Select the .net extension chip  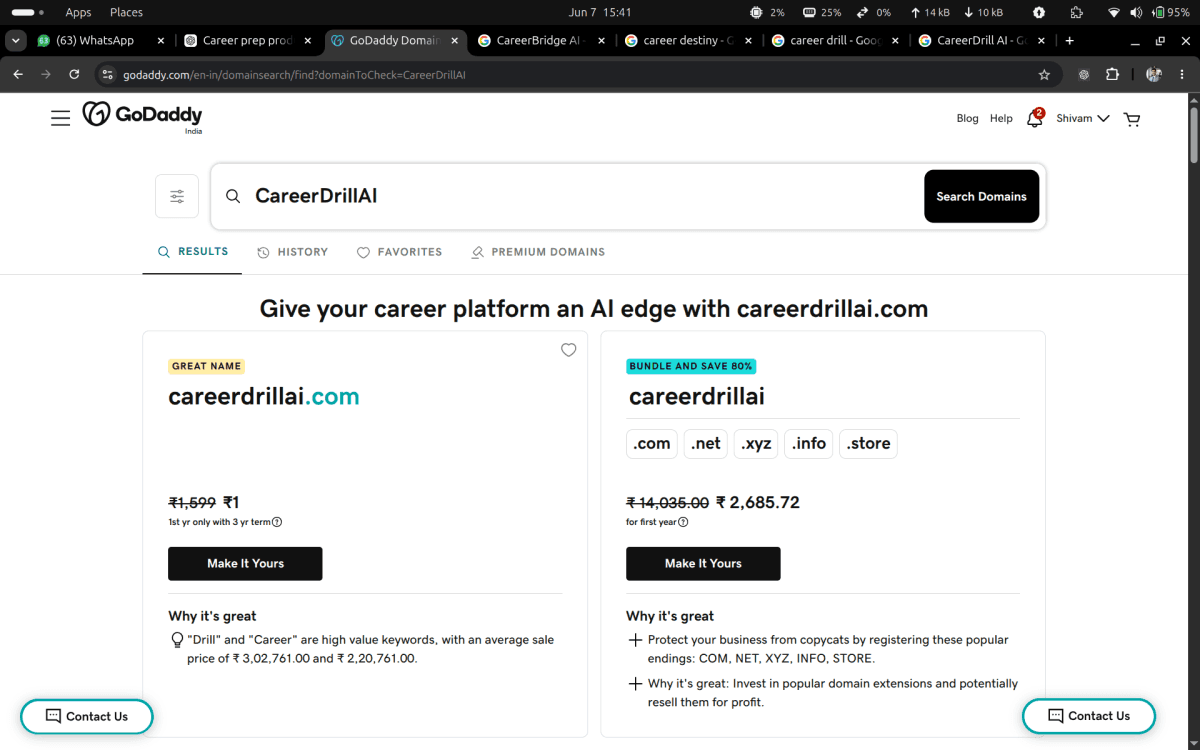point(706,444)
